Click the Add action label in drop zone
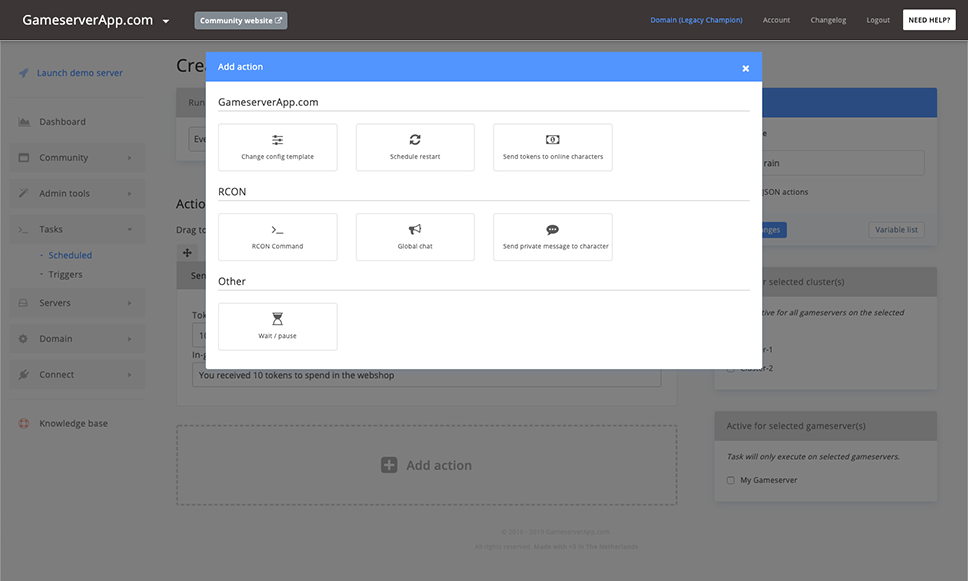968x581 pixels. (x=439, y=465)
